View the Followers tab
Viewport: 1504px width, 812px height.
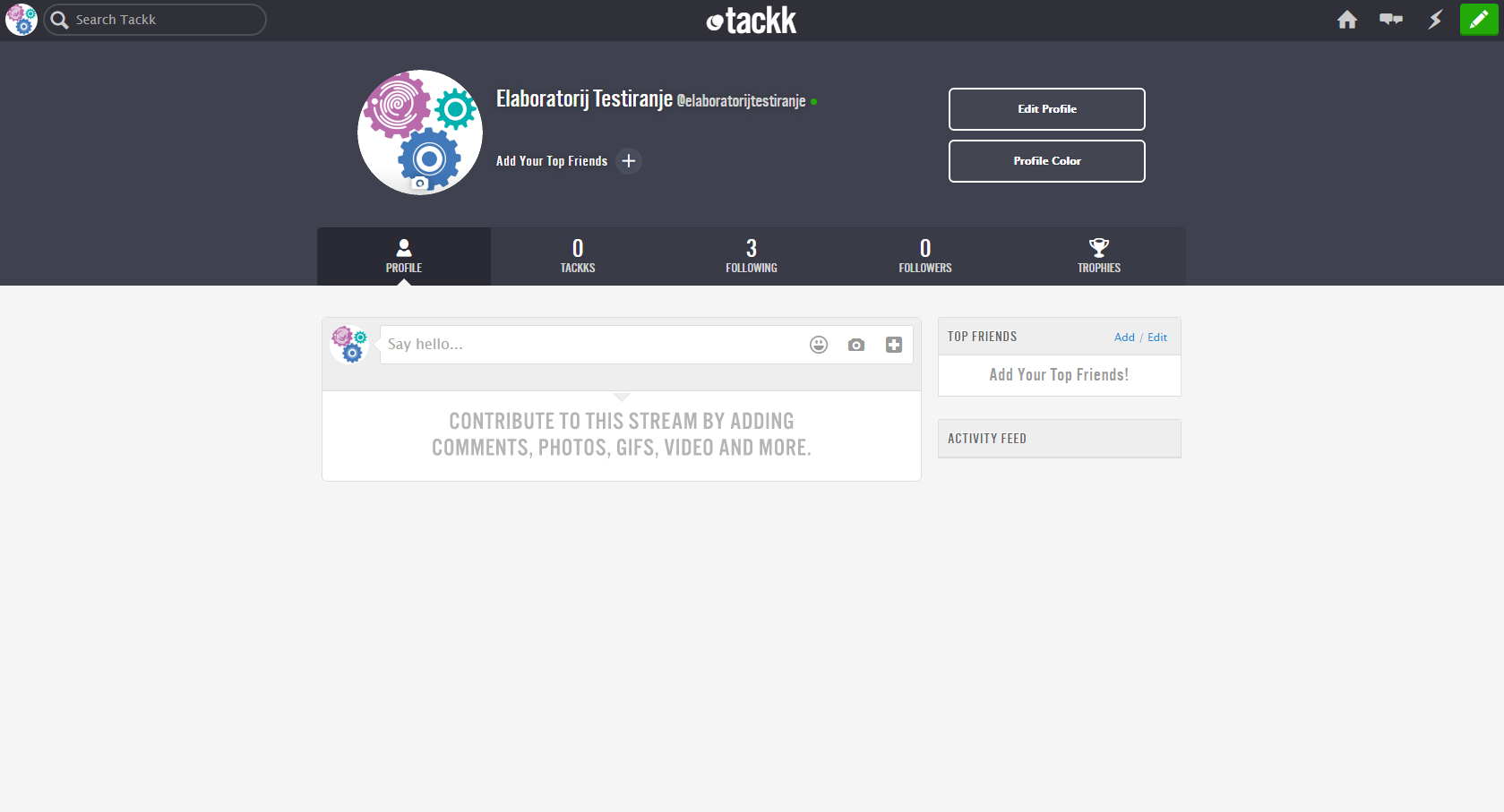click(924, 256)
